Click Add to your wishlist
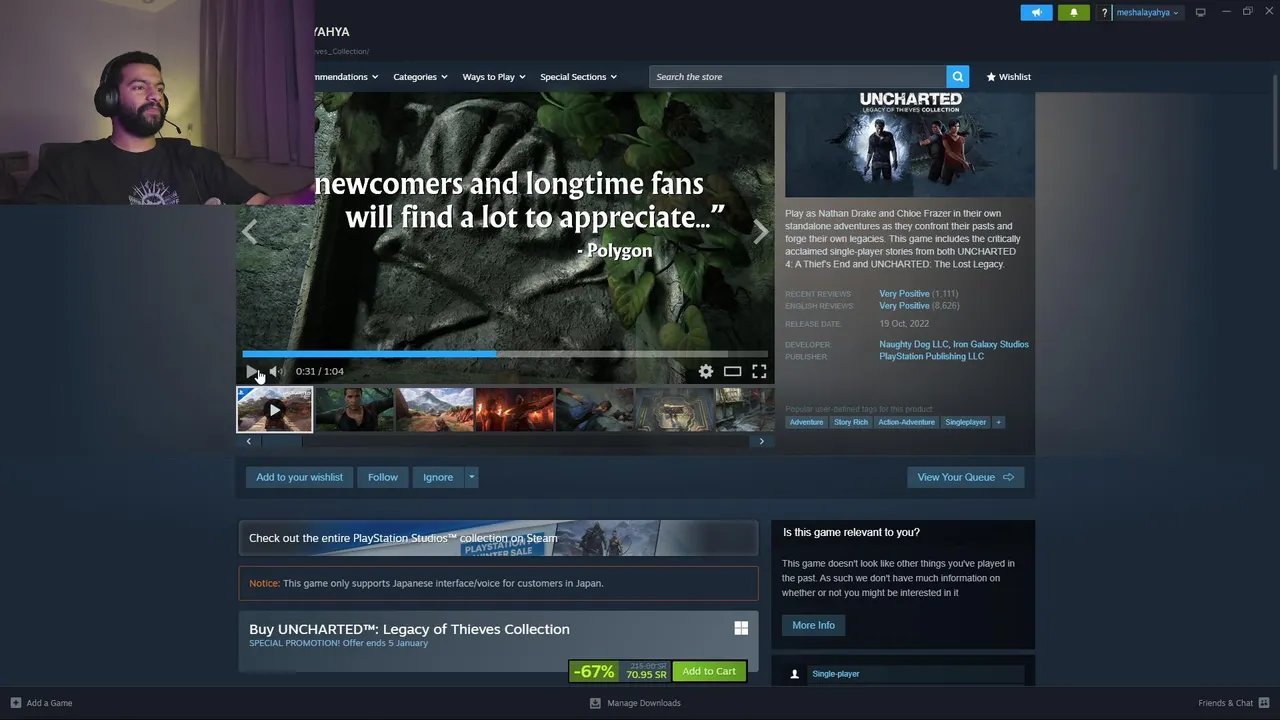The height and width of the screenshot is (720, 1280). pos(299,477)
